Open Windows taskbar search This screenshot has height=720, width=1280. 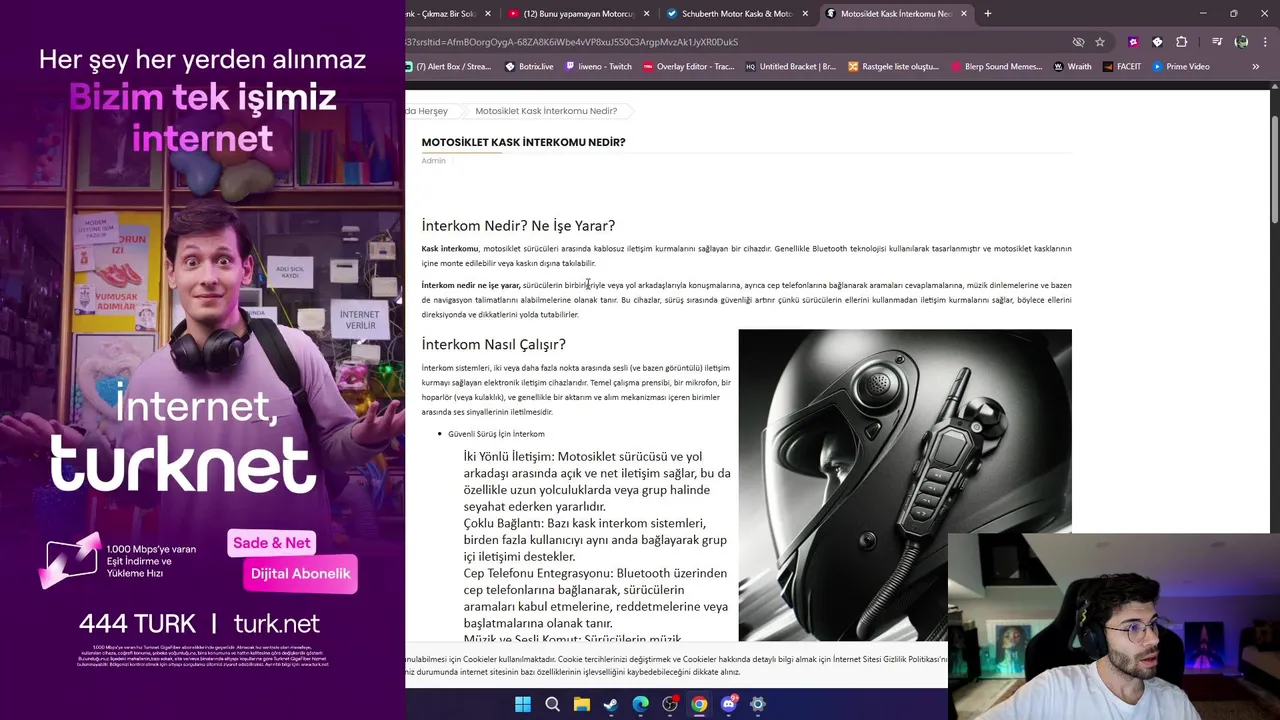(552, 704)
